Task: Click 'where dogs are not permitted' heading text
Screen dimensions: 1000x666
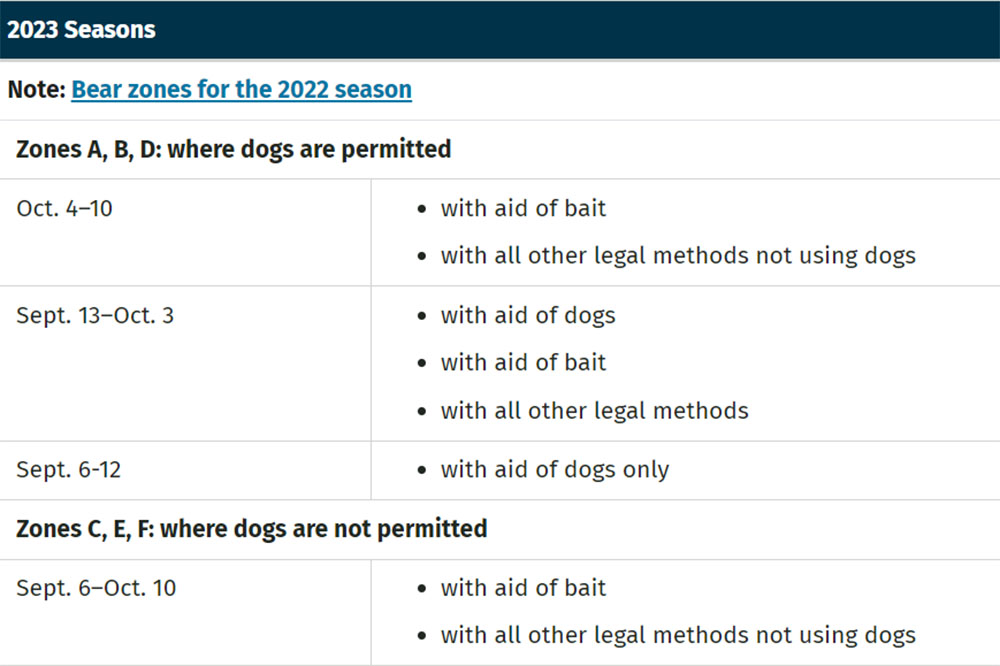Action: (323, 529)
